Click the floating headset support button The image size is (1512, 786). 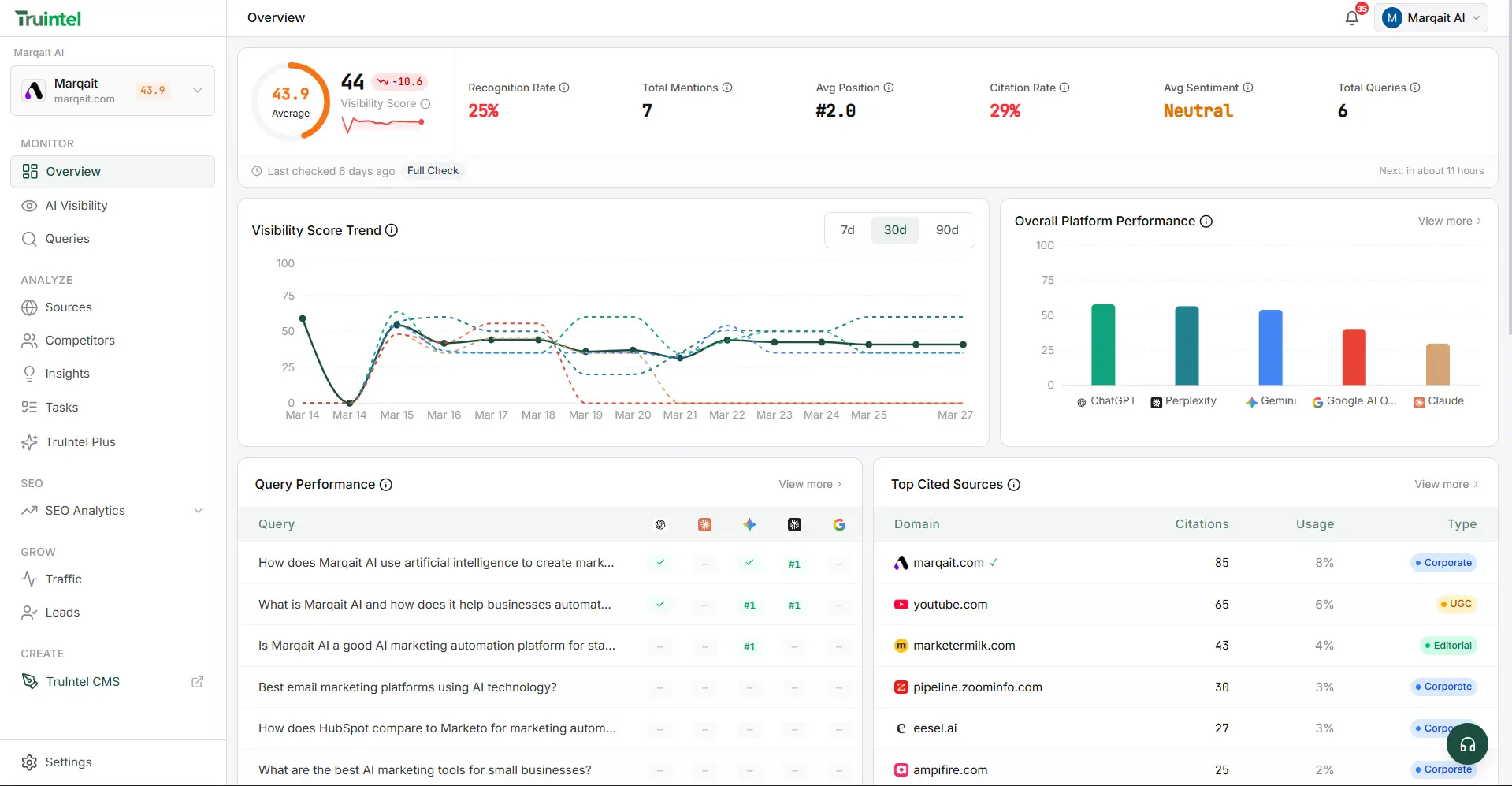1466,743
